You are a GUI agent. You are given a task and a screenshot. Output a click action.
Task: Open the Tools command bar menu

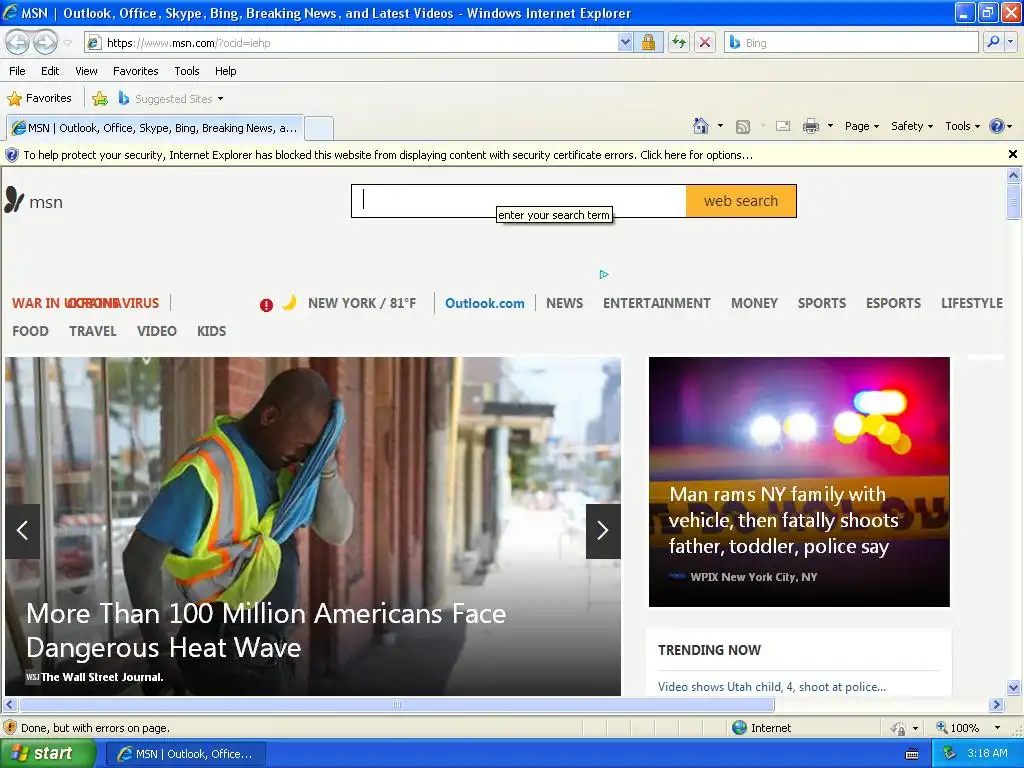[x=963, y=126]
